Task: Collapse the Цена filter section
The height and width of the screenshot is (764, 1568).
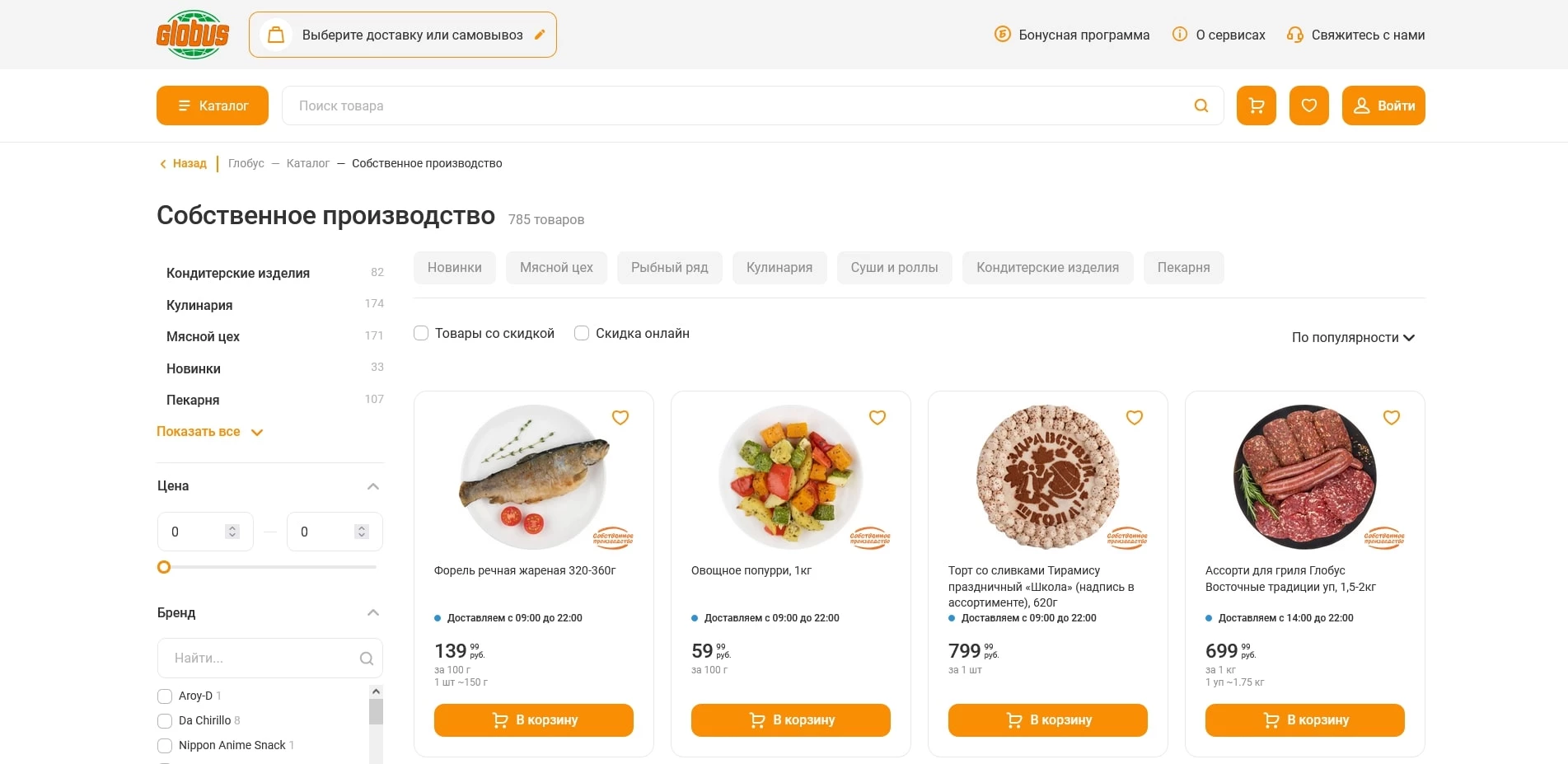Action: pos(372,486)
